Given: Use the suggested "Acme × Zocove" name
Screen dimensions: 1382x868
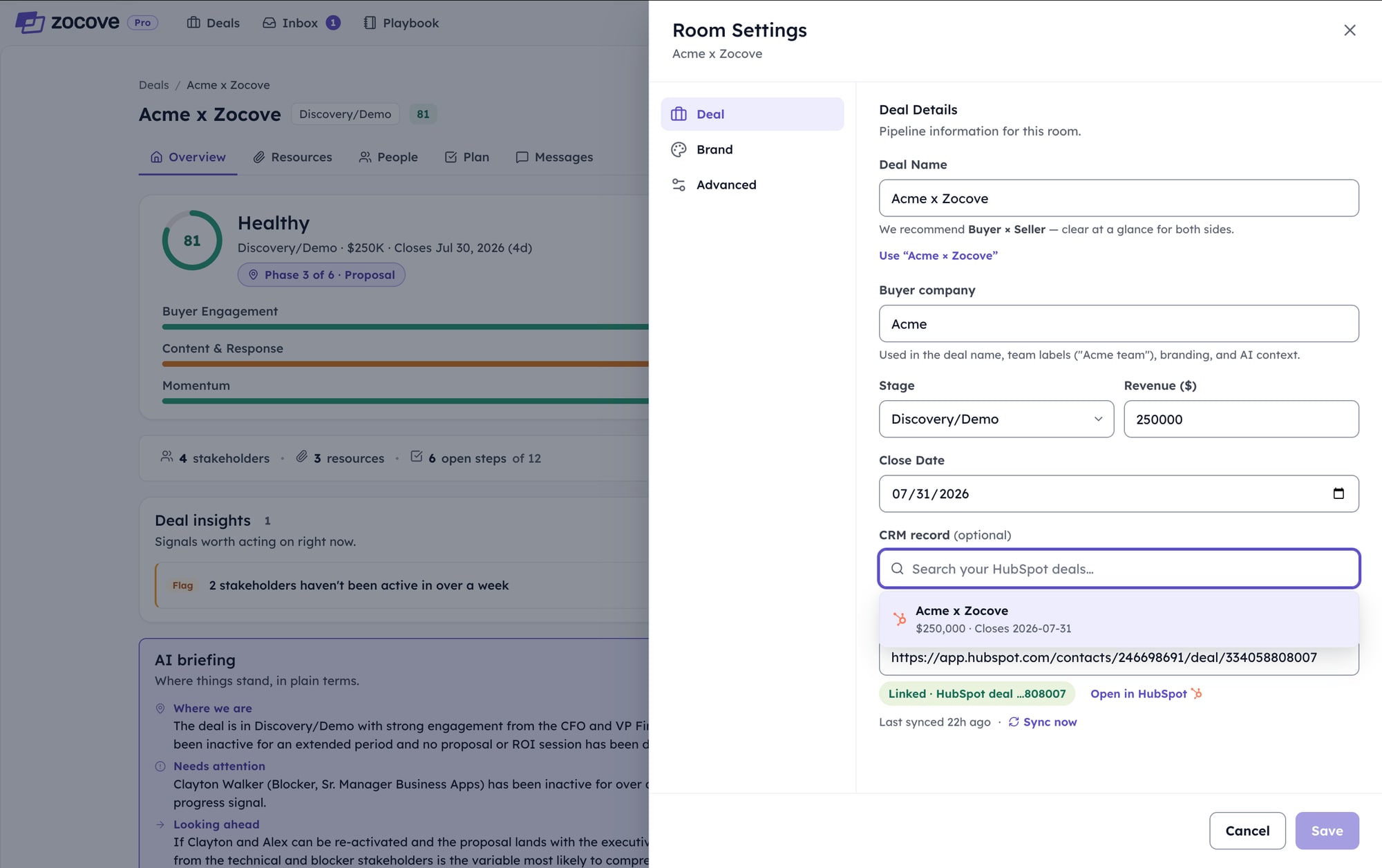Looking at the screenshot, I should click(x=938, y=256).
